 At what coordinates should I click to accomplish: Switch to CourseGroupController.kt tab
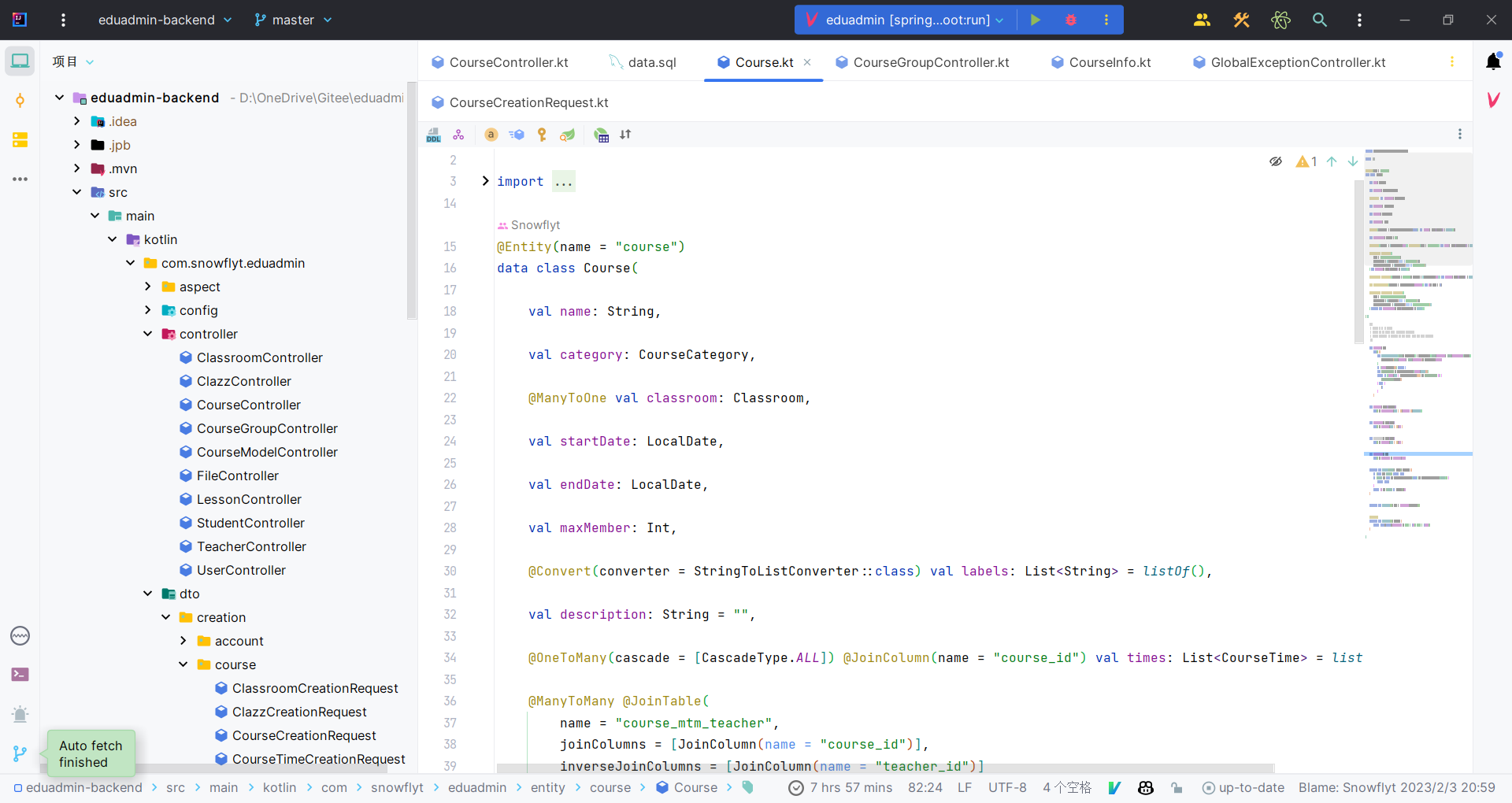pos(922,62)
